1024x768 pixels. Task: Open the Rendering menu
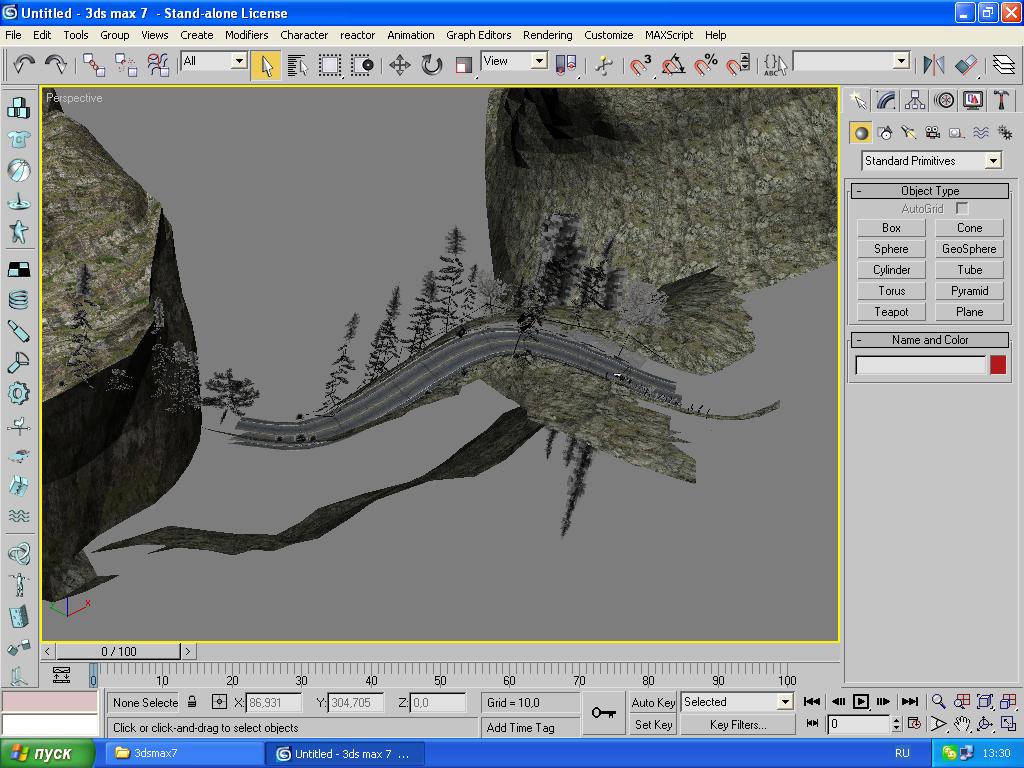tap(547, 35)
